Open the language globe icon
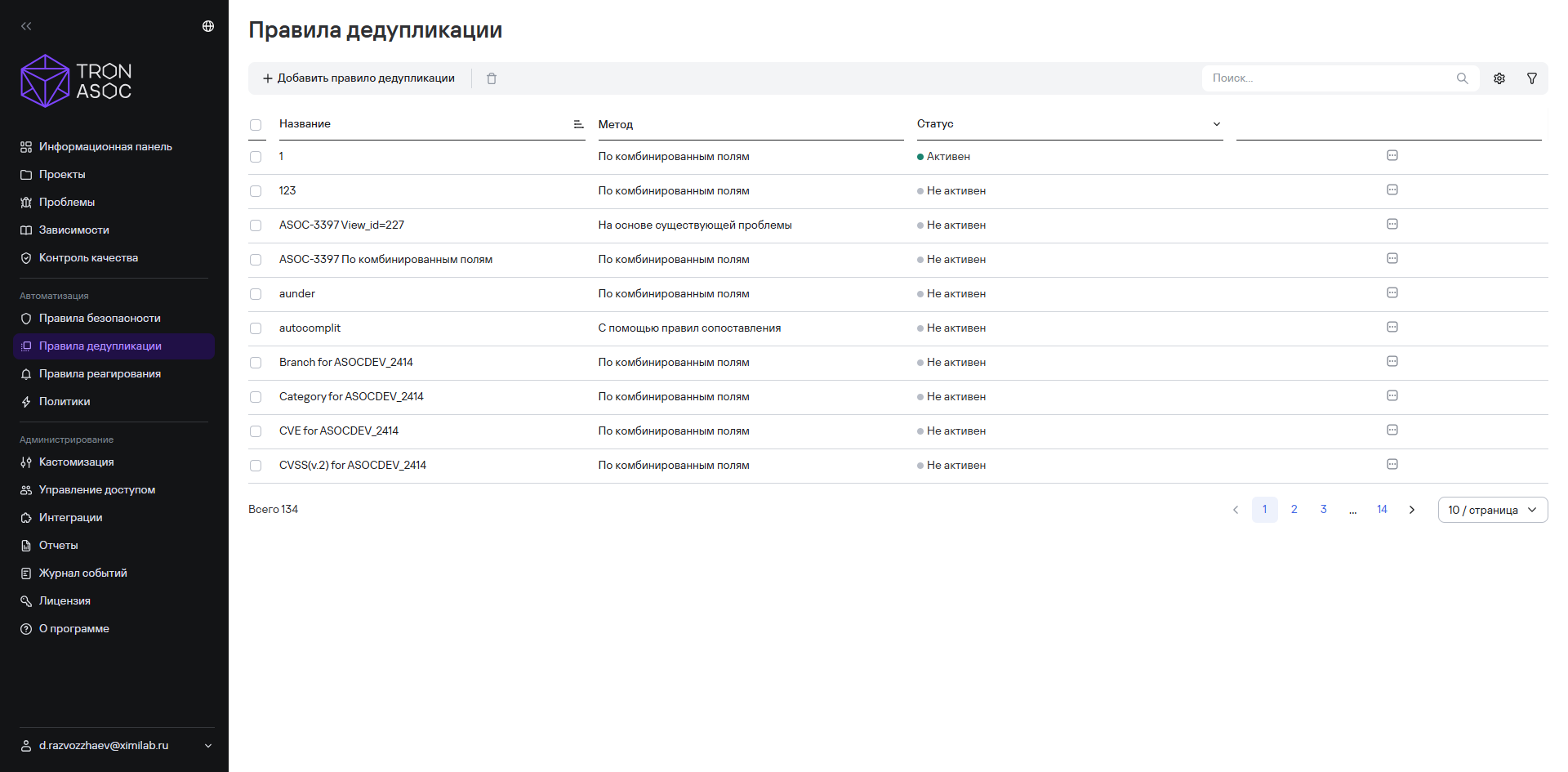 tap(208, 26)
